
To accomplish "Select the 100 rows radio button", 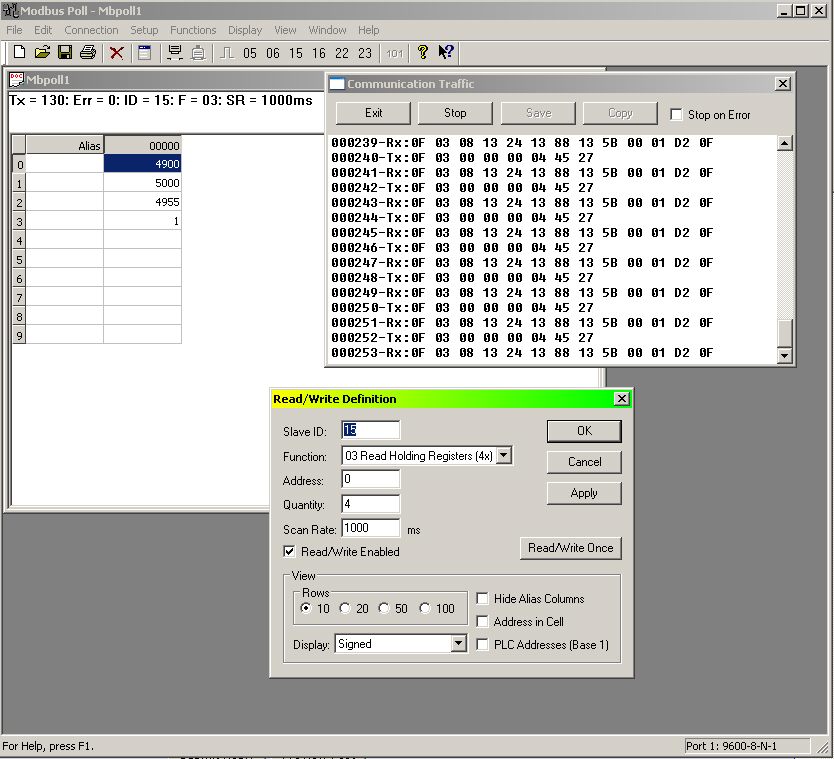I will click(424, 607).
